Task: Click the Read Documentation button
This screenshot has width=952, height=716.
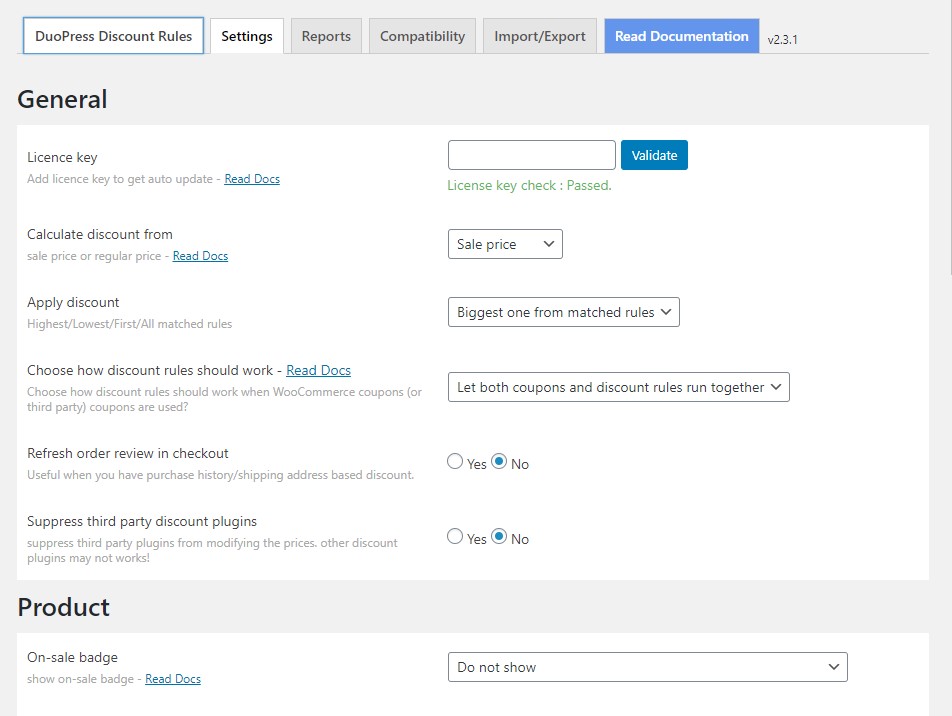Action: pyautogui.click(x=681, y=36)
